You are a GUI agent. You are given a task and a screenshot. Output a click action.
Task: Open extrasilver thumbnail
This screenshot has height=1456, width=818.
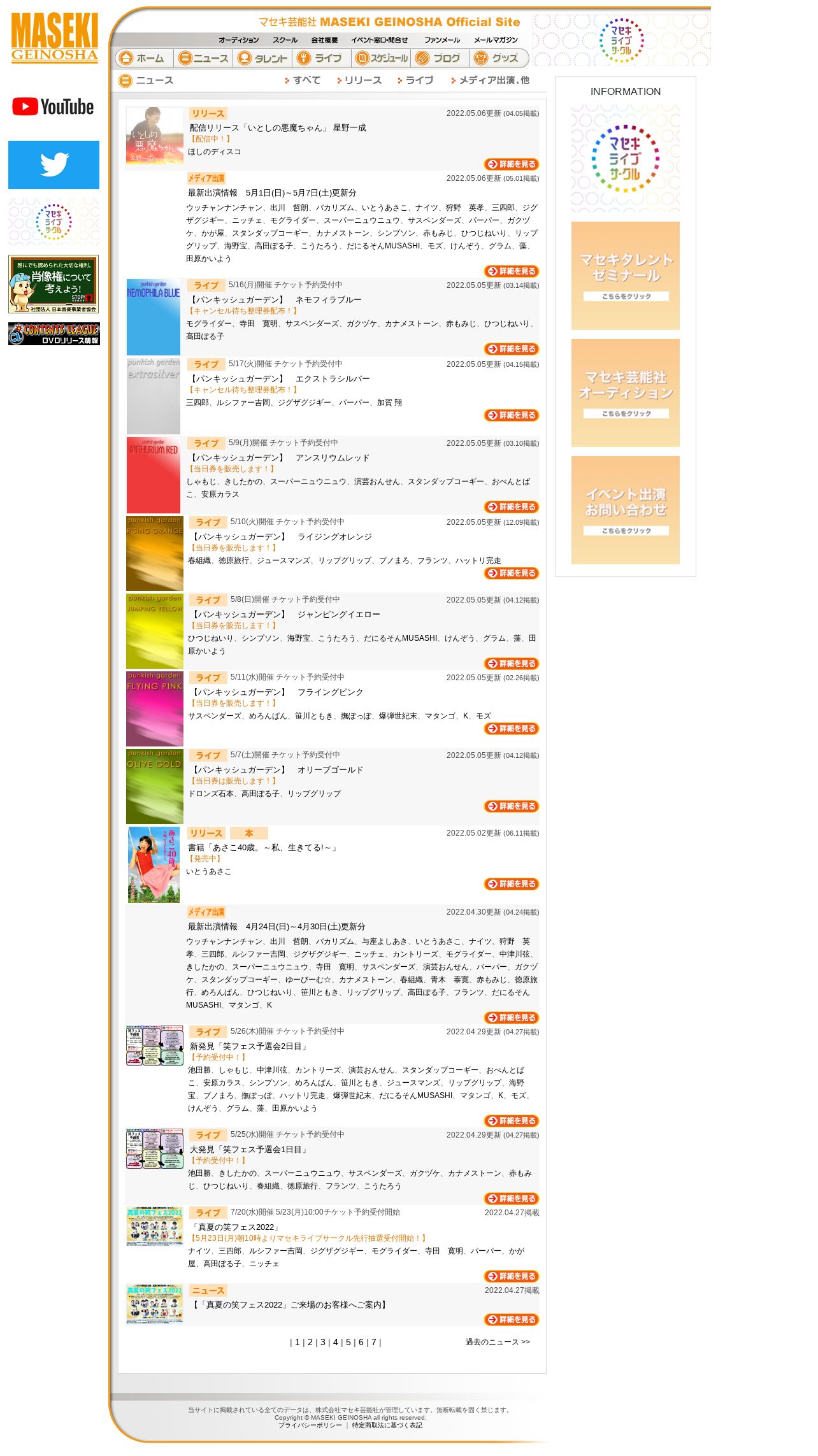pos(154,396)
